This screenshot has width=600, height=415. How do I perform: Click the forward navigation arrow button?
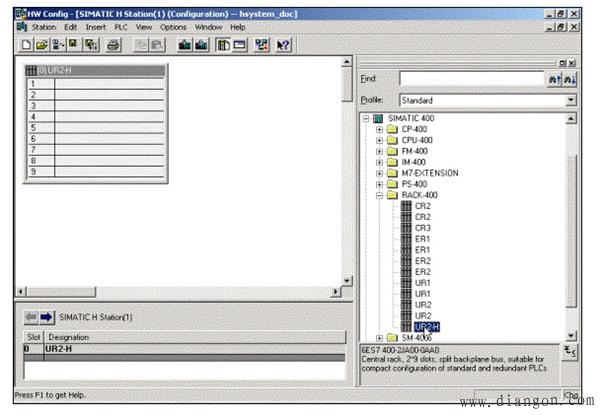coord(47,317)
